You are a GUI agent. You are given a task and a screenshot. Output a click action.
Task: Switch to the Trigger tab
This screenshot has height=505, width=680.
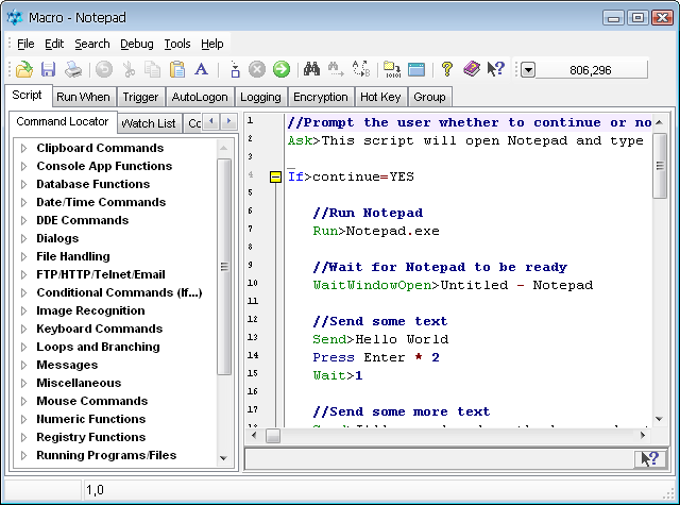(141, 97)
